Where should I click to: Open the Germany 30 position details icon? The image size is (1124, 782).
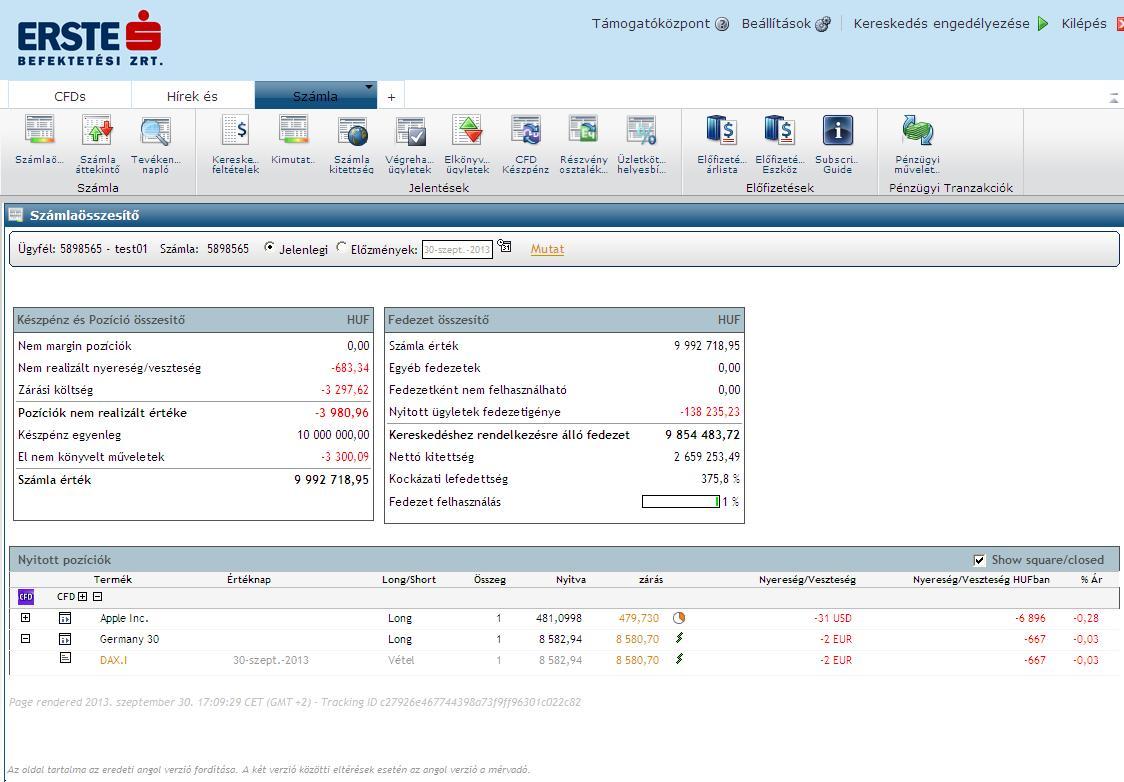65,639
